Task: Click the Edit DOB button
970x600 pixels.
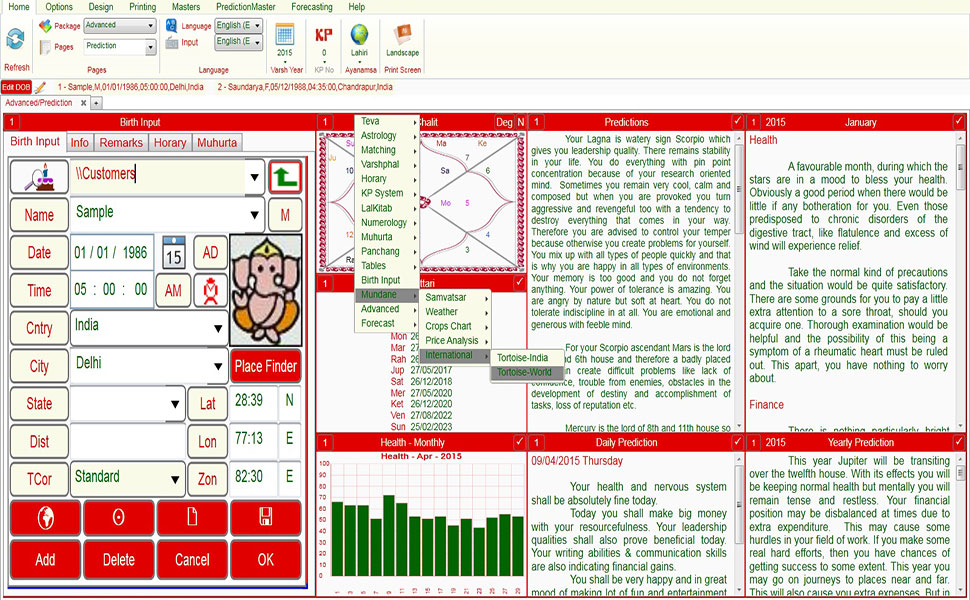Action: (16, 87)
